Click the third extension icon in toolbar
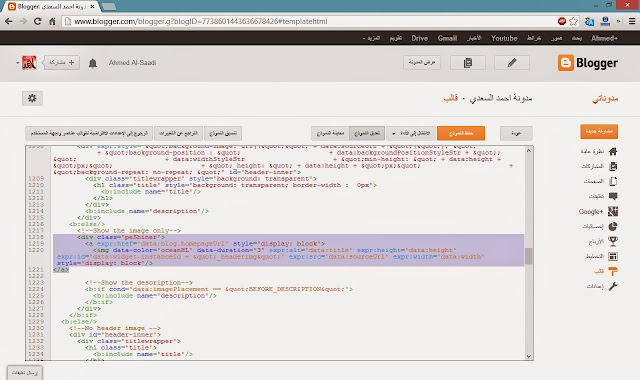Image resolution: width=640 pixels, height=380 pixels. click(x=605, y=21)
